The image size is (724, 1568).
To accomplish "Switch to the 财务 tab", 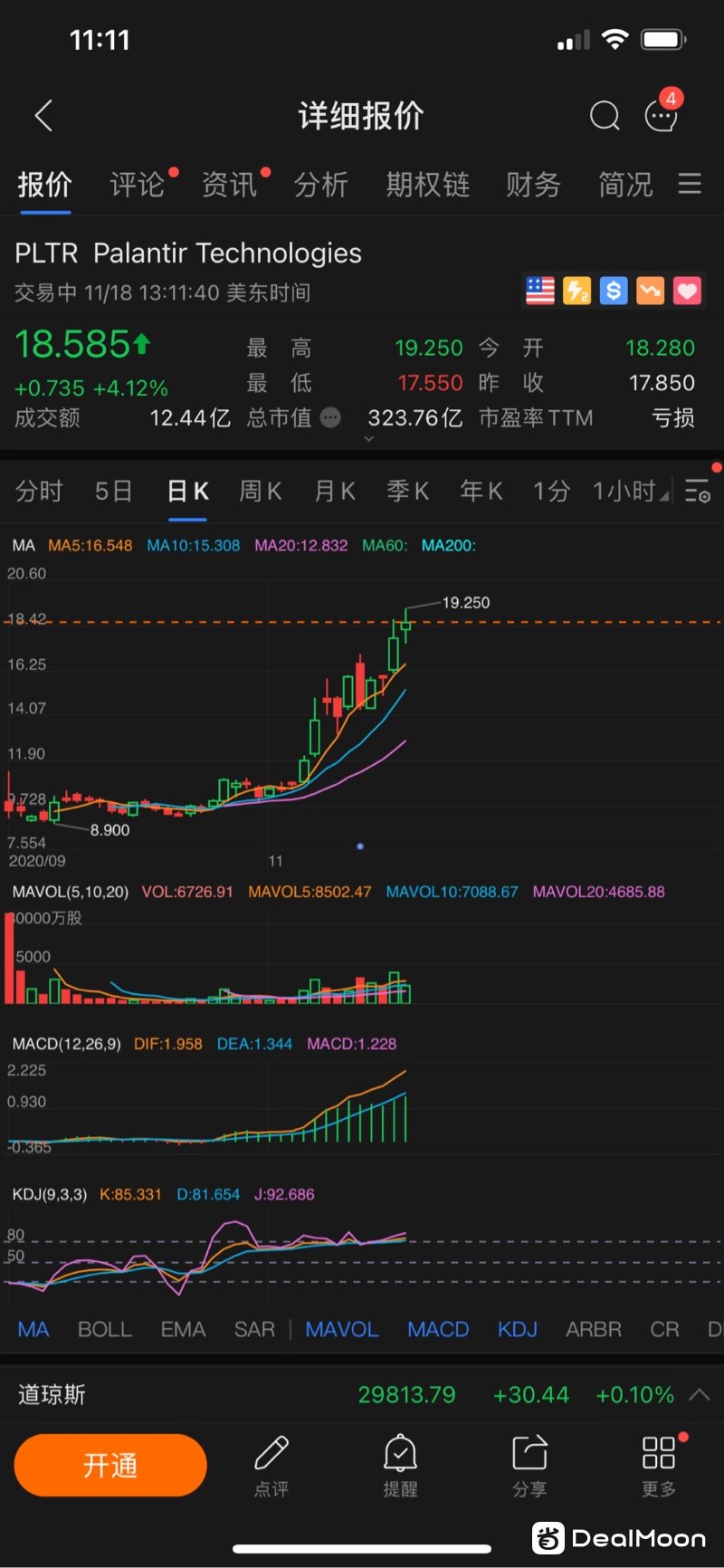I will (x=533, y=185).
